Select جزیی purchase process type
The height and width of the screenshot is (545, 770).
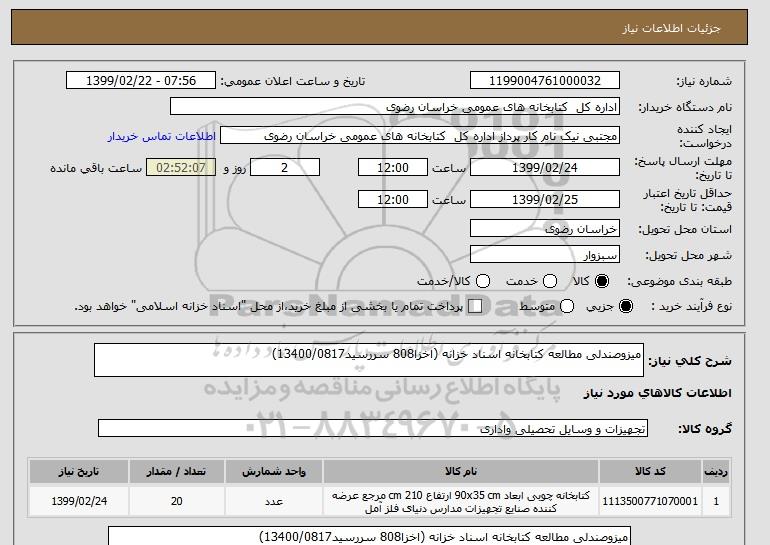pyautogui.click(x=627, y=306)
